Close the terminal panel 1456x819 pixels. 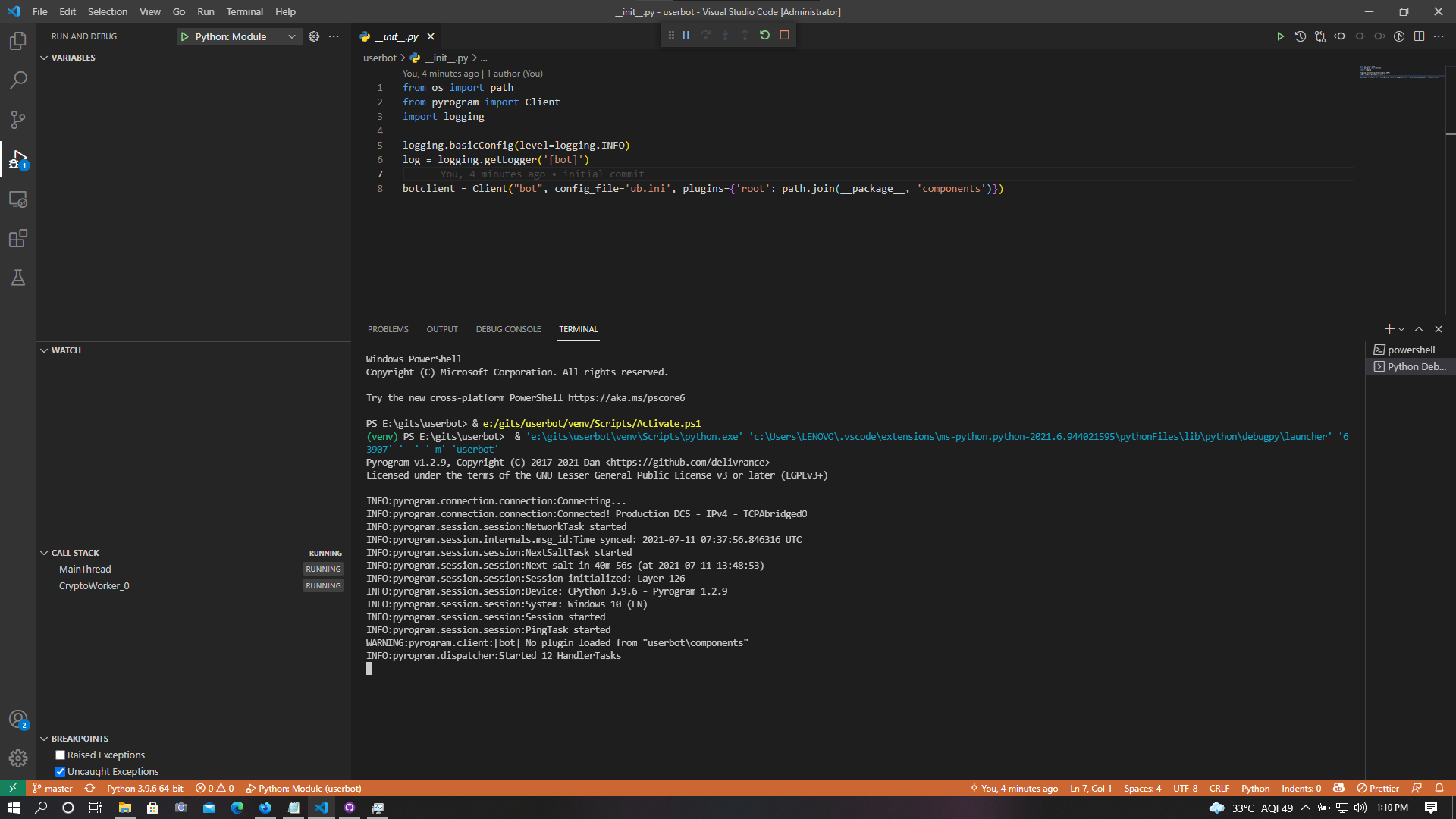[x=1439, y=329]
